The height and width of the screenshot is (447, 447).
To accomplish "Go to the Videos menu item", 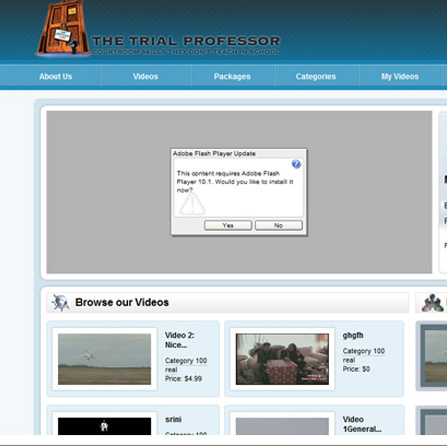I will [145, 76].
